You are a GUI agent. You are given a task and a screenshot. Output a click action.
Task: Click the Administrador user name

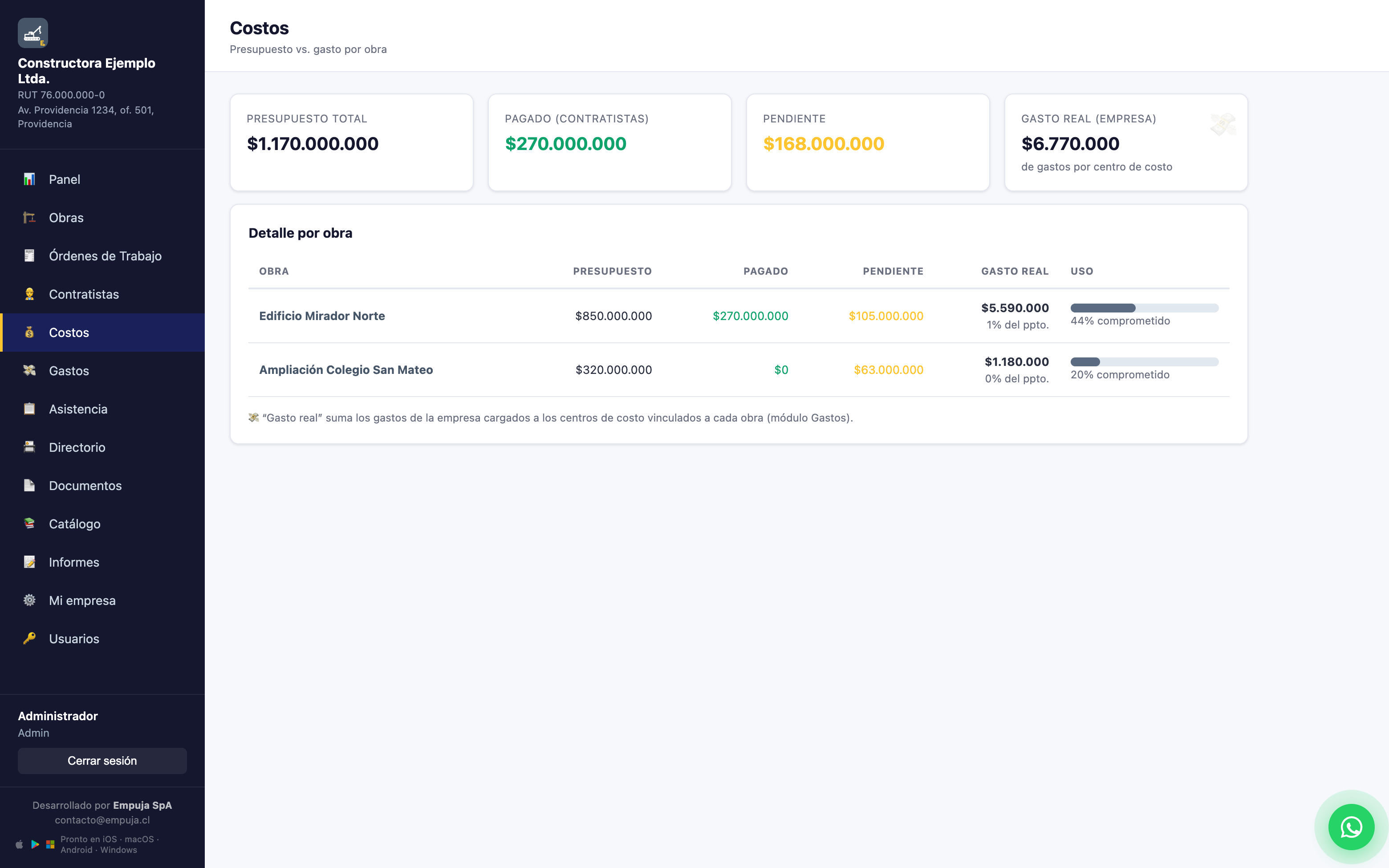(x=58, y=716)
